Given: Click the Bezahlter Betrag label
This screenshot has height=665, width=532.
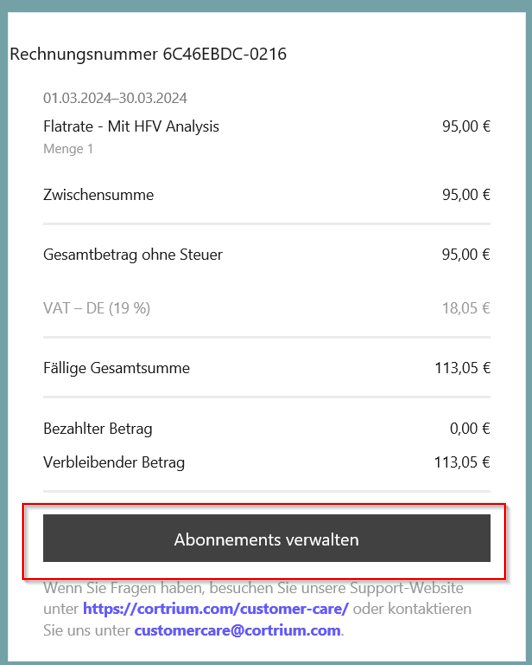Looking at the screenshot, I should (98, 428).
